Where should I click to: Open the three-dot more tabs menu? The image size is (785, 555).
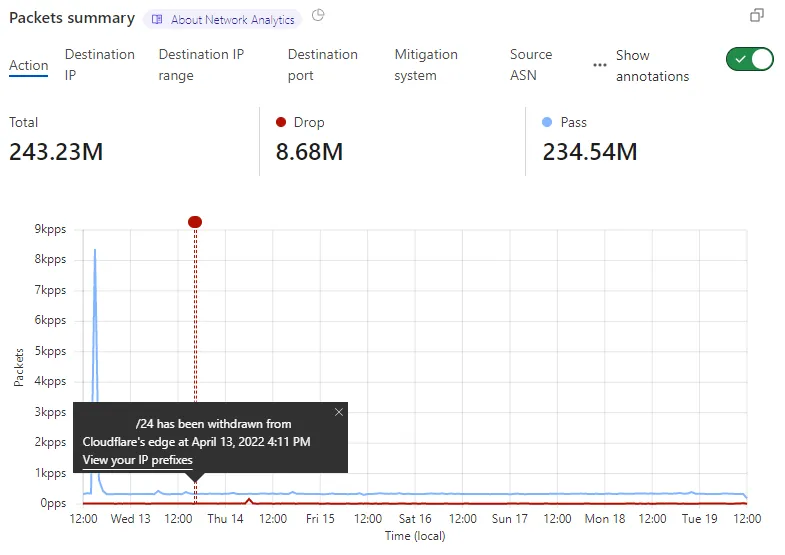pyautogui.click(x=599, y=65)
